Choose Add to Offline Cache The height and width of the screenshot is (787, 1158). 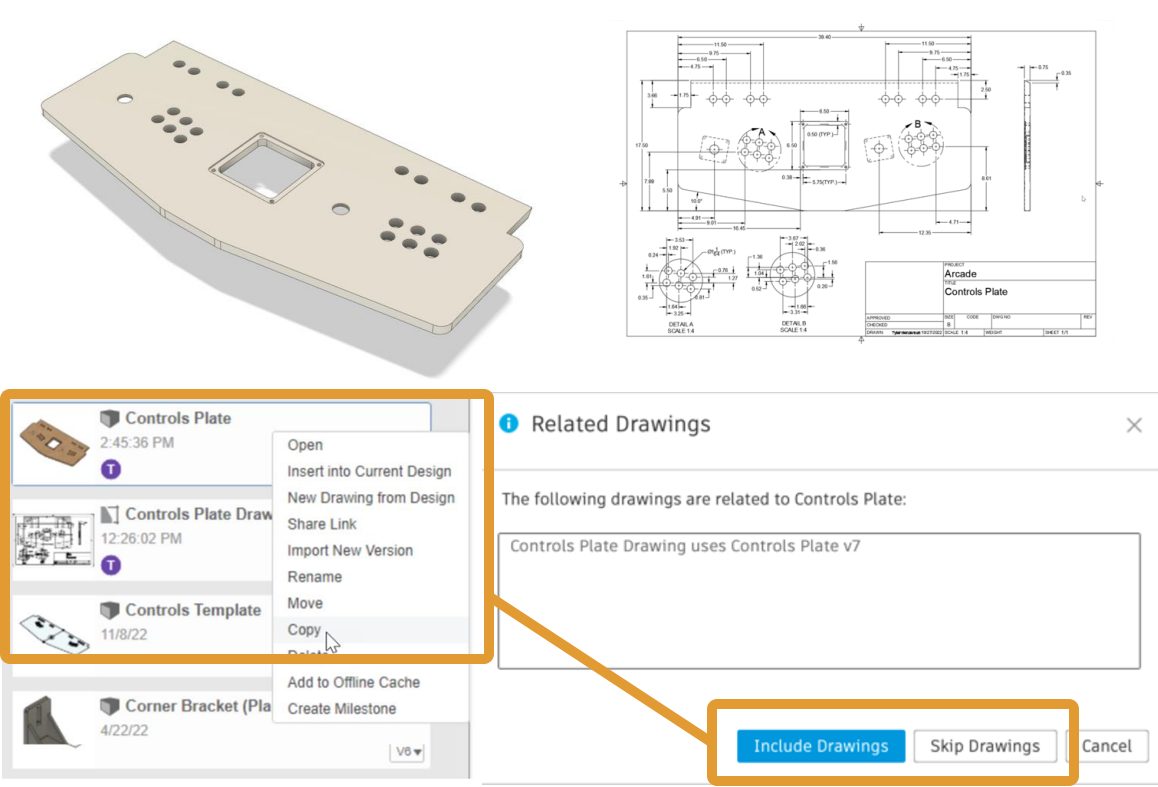click(354, 682)
